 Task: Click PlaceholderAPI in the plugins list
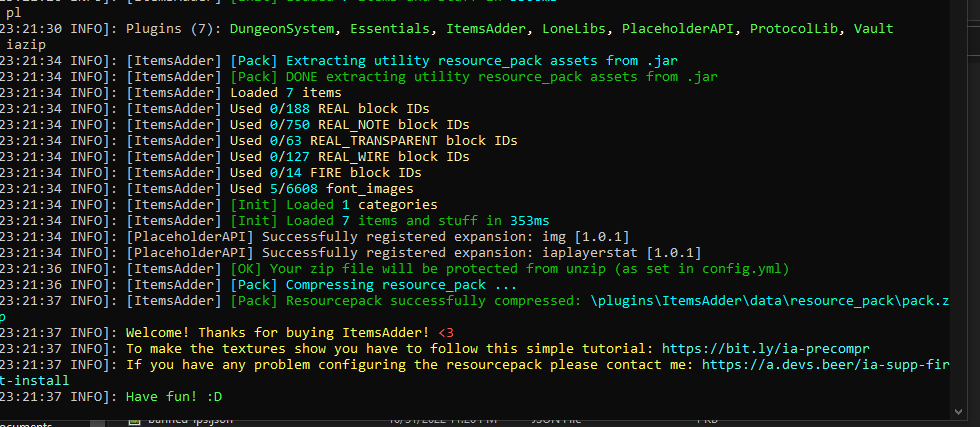coord(678,29)
